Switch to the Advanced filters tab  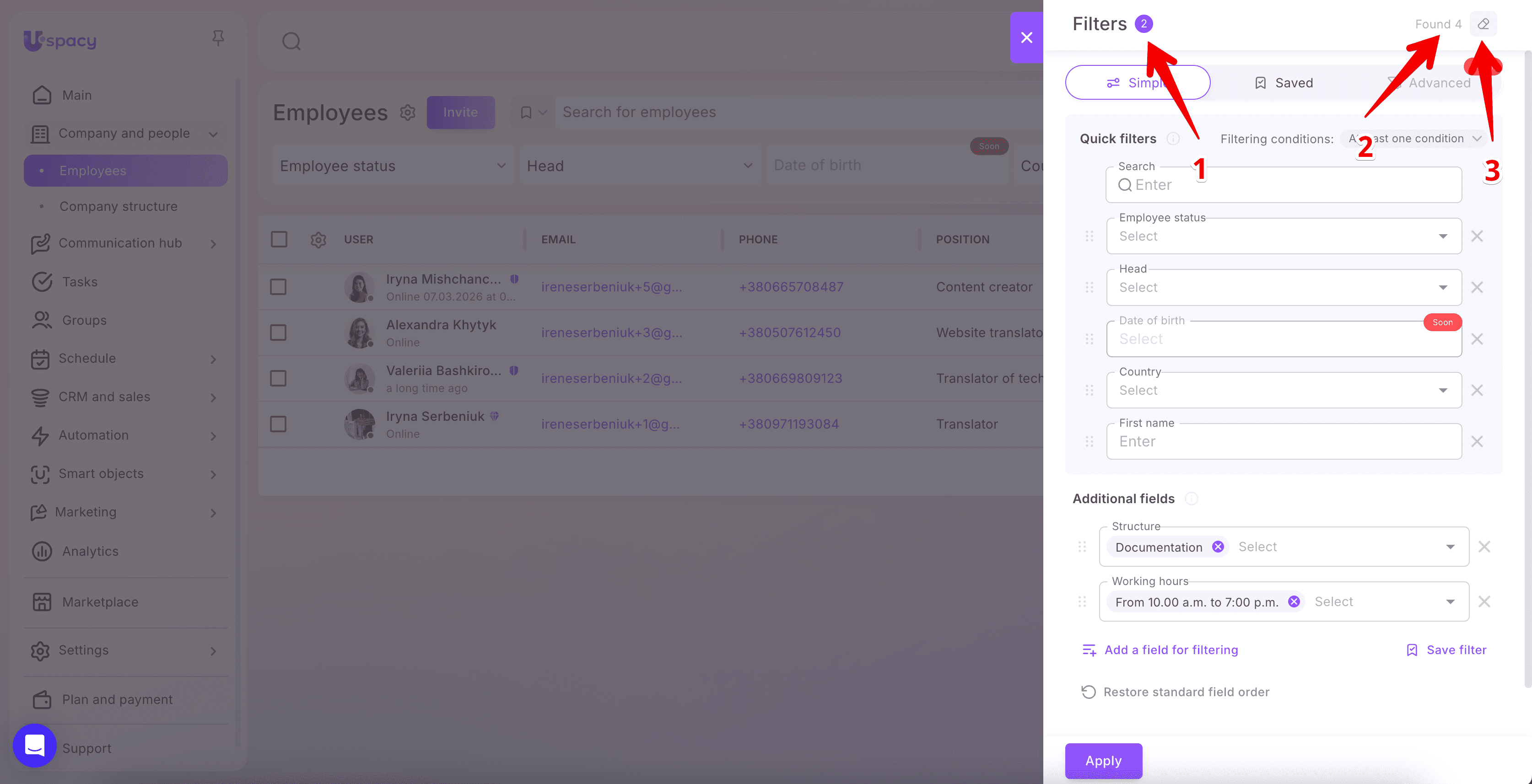[1429, 83]
